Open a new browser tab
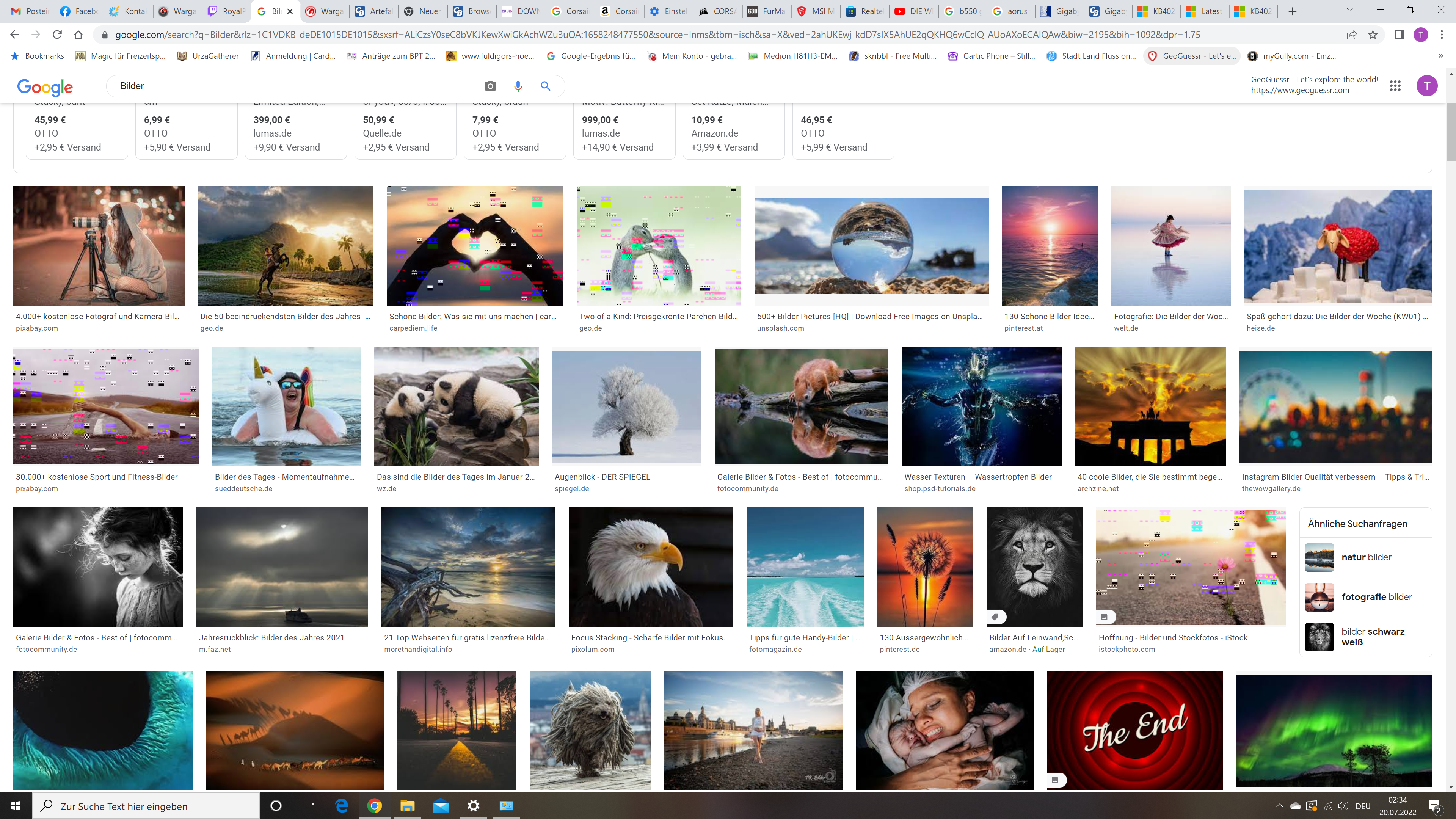Viewport: 1456px width, 819px height. (1293, 11)
